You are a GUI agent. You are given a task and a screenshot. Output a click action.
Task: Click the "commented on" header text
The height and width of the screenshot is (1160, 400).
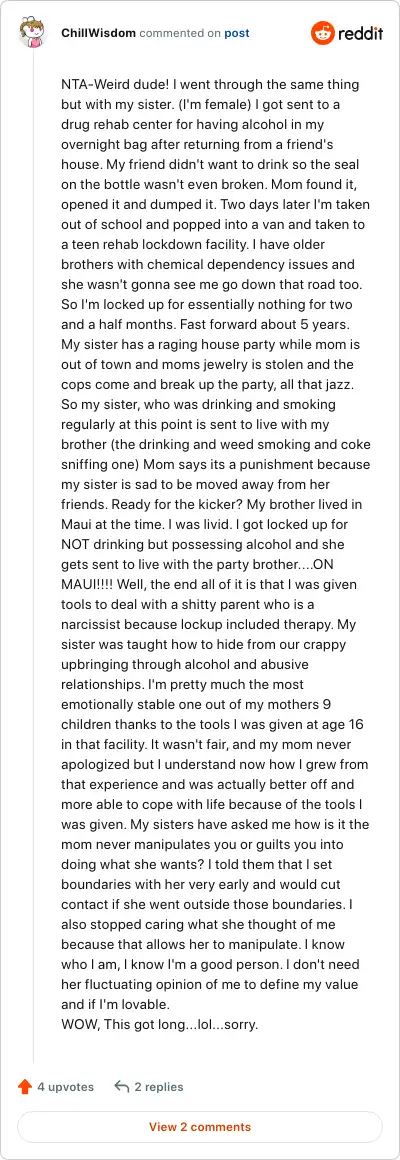point(180,33)
